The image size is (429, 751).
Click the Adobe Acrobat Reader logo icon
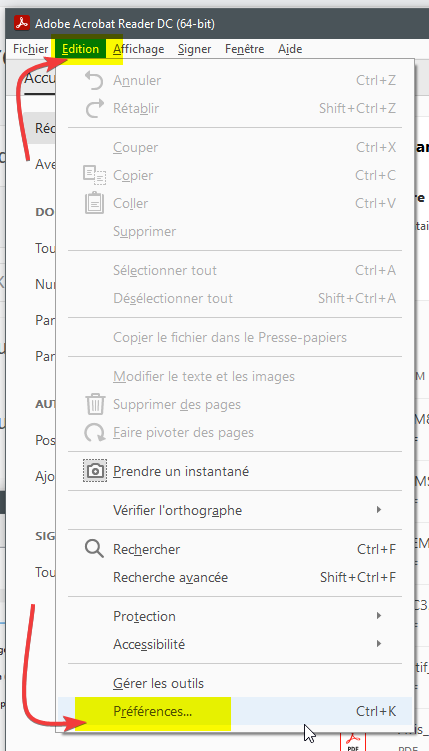[x=22, y=23]
